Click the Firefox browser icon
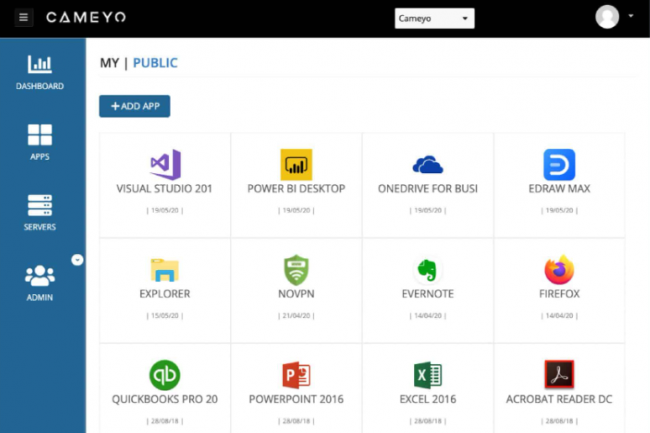650x433 pixels. tap(559, 270)
